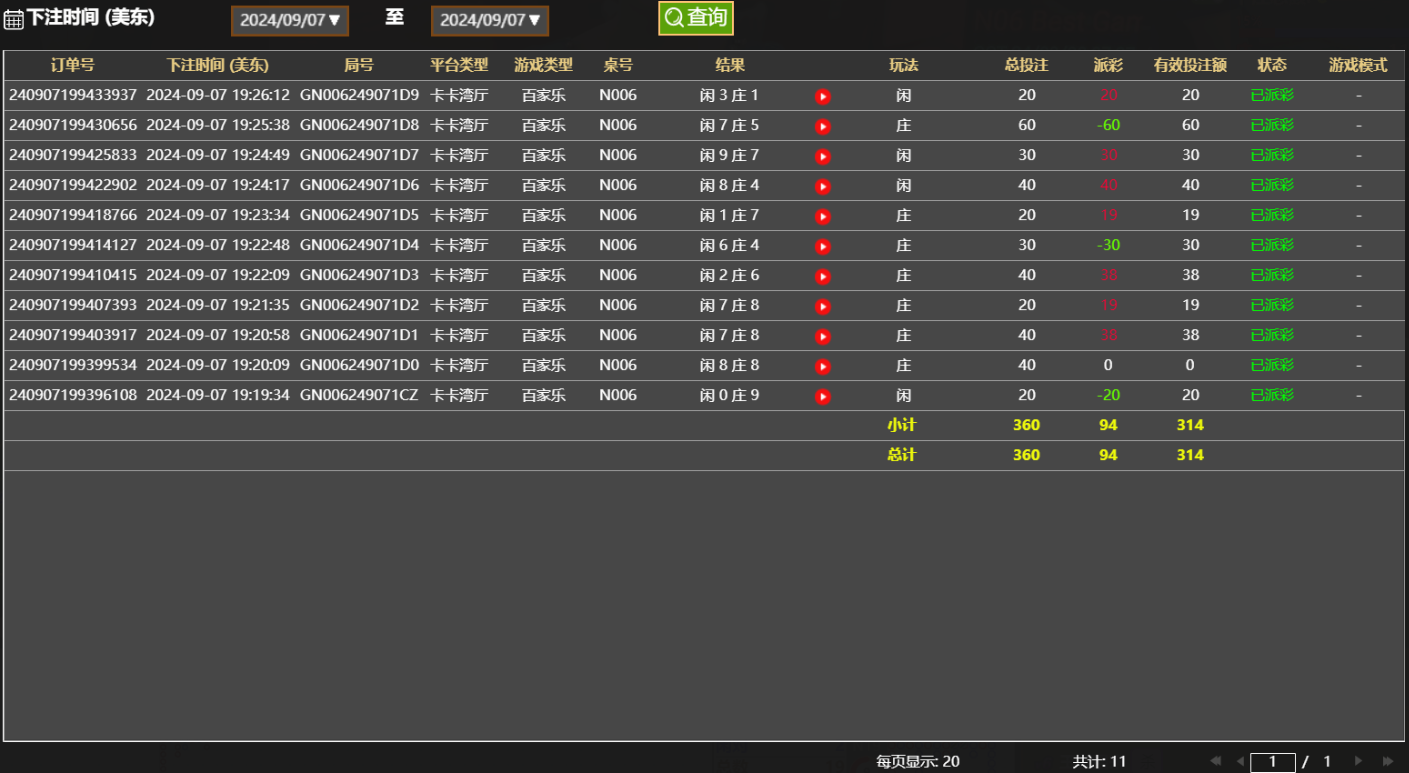Viewport: 1409px width, 773px height.
Task: Jump to the last page arrow
Action: coord(1387,761)
